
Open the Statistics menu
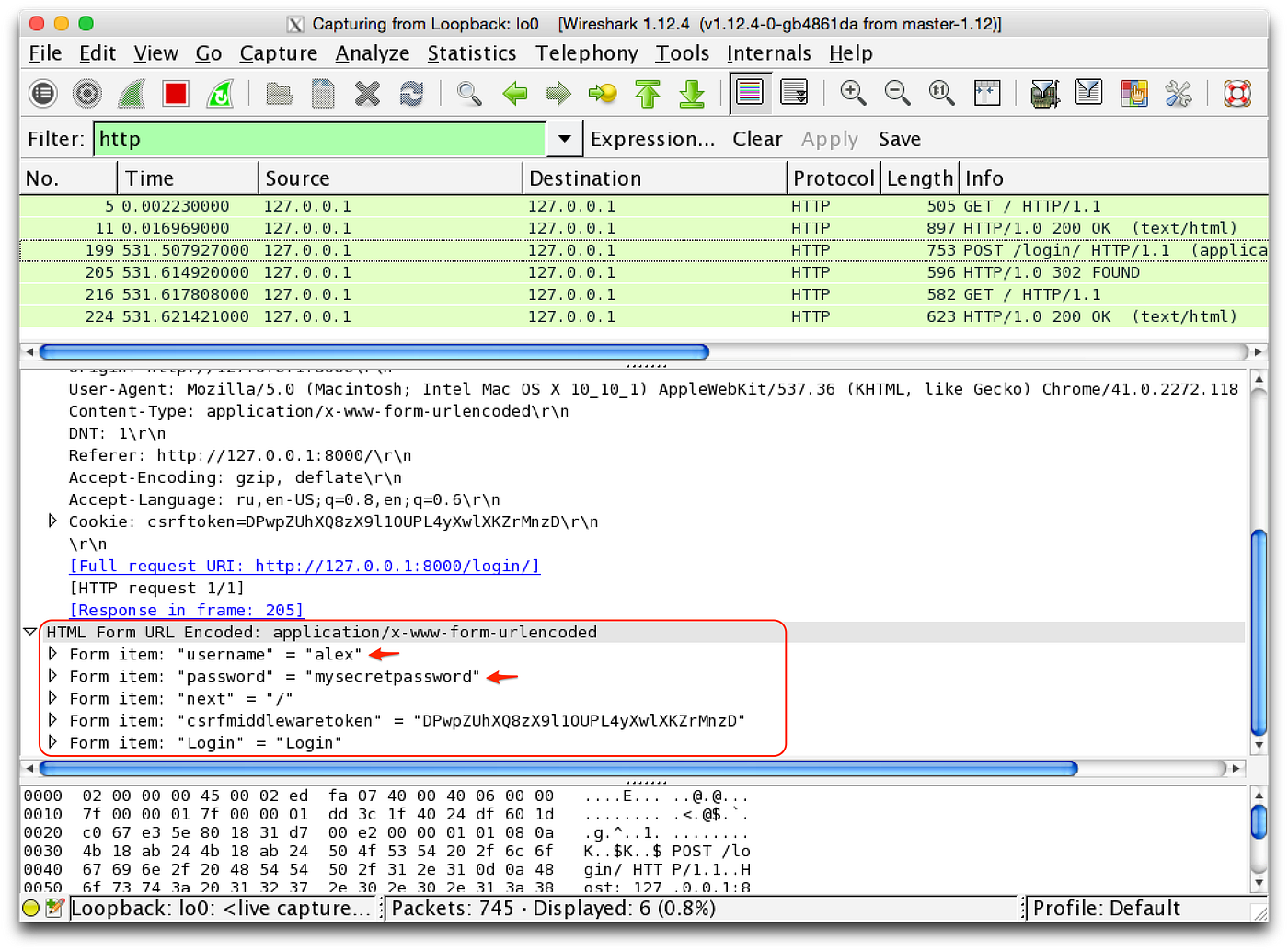point(472,52)
